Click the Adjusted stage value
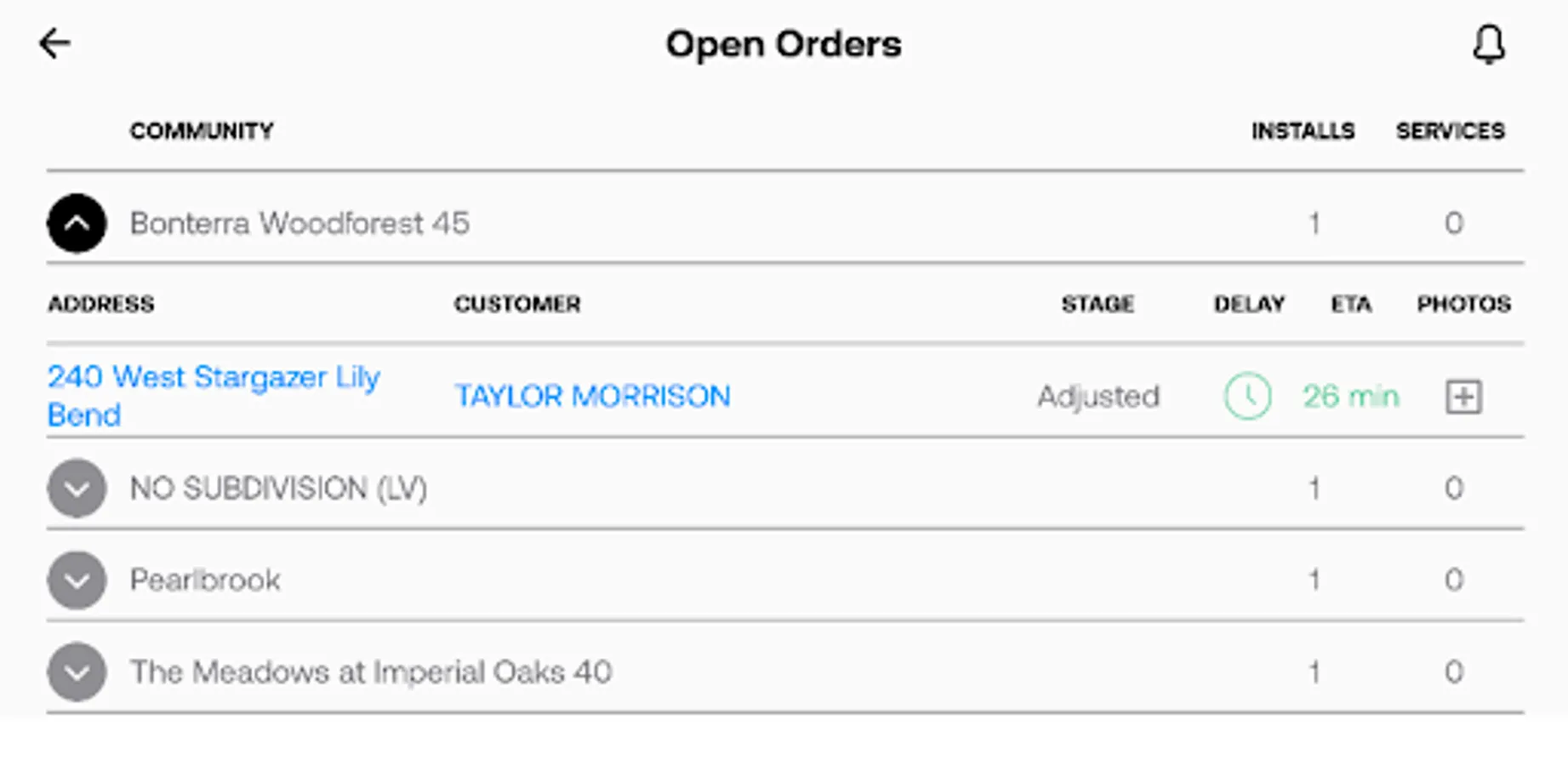Viewport: 1568px width, 766px height. tap(1098, 396)
